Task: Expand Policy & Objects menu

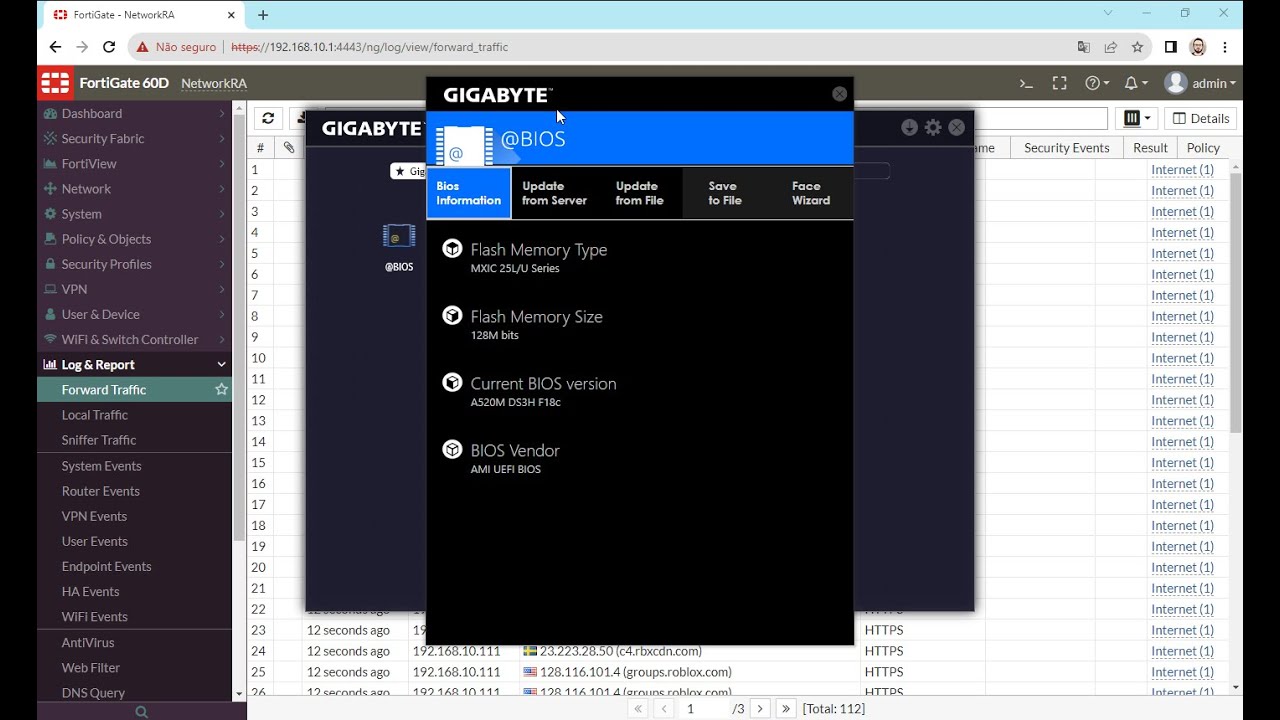Action: tap(134, 238)
